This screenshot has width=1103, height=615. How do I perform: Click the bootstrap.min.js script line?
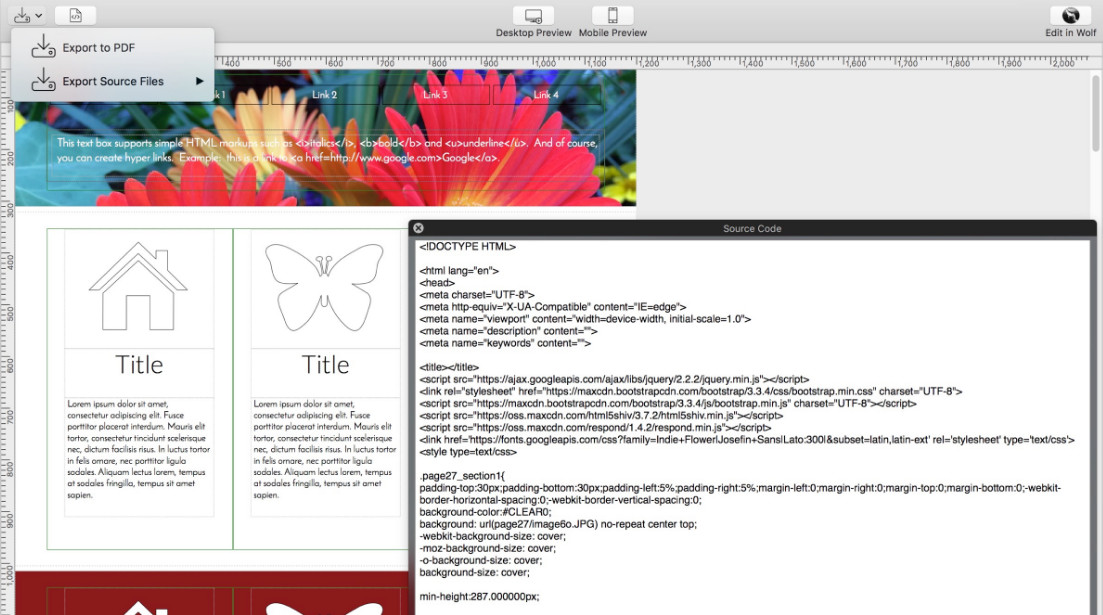tap(668, 404)
